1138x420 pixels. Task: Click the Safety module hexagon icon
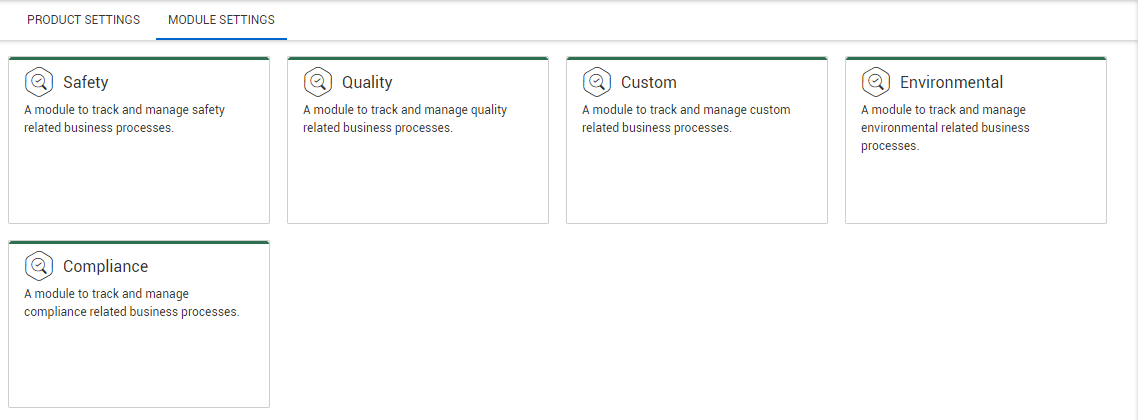click(x=38, y=82)
